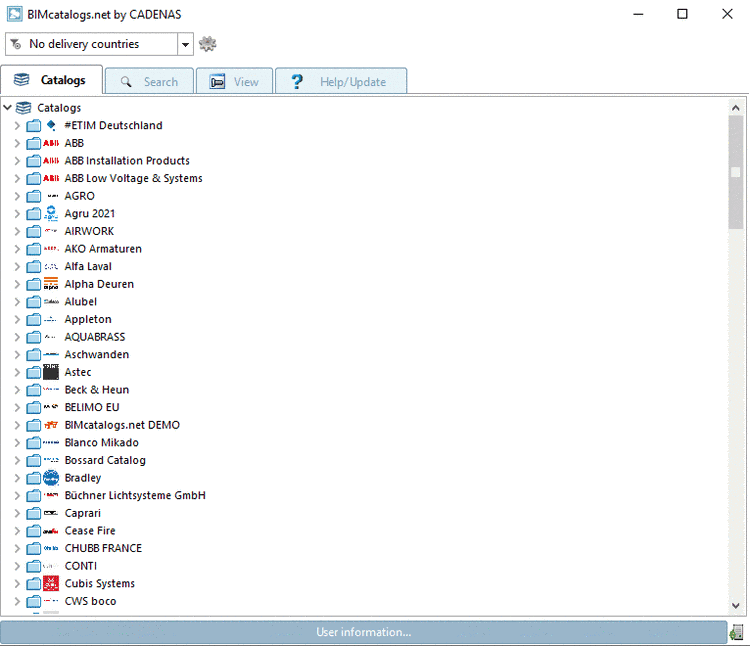Select the Appleton catalog label
This screenshot has height=646, width=750.
pos(88,319)
